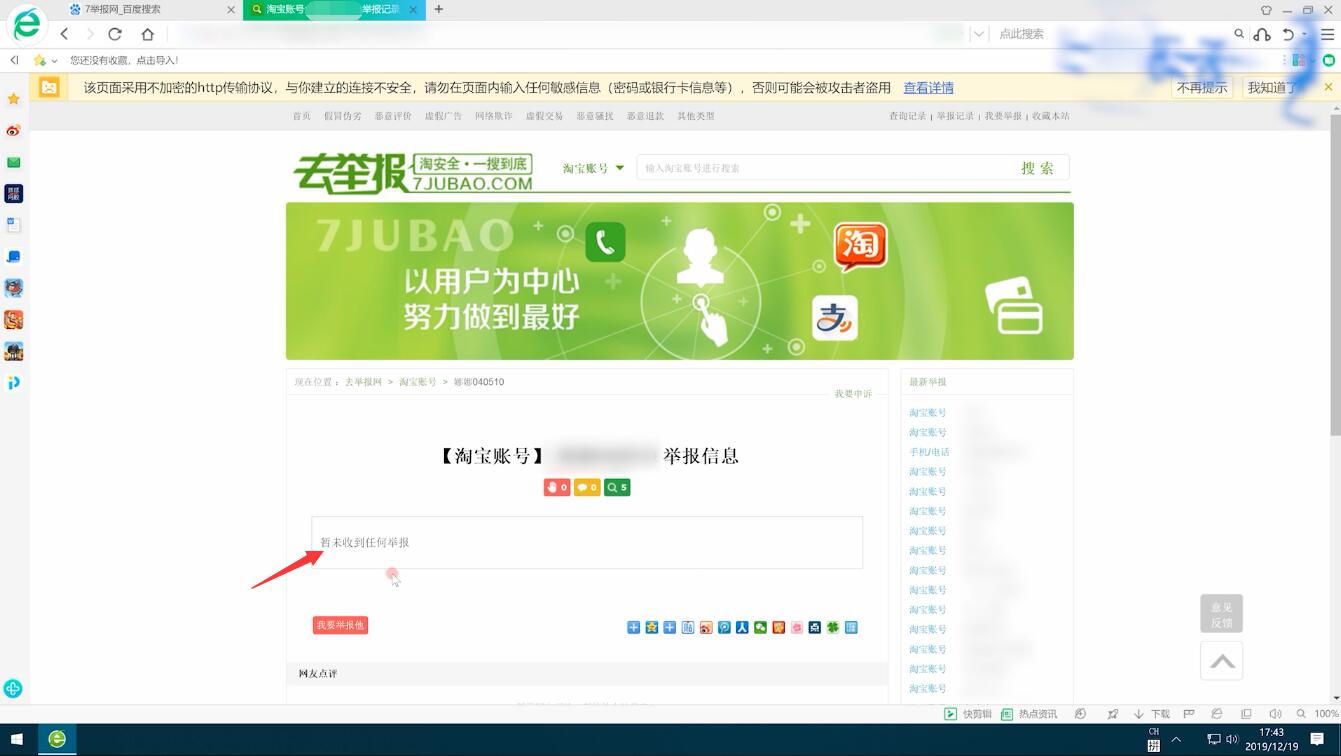1341x756 pixels.
Task: Click the green clover share icon
Action: [833, 627]
